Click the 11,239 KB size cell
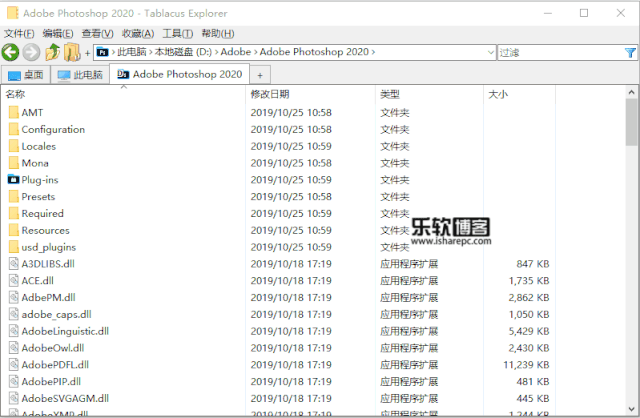640x418 pixels. pos(526,365)
